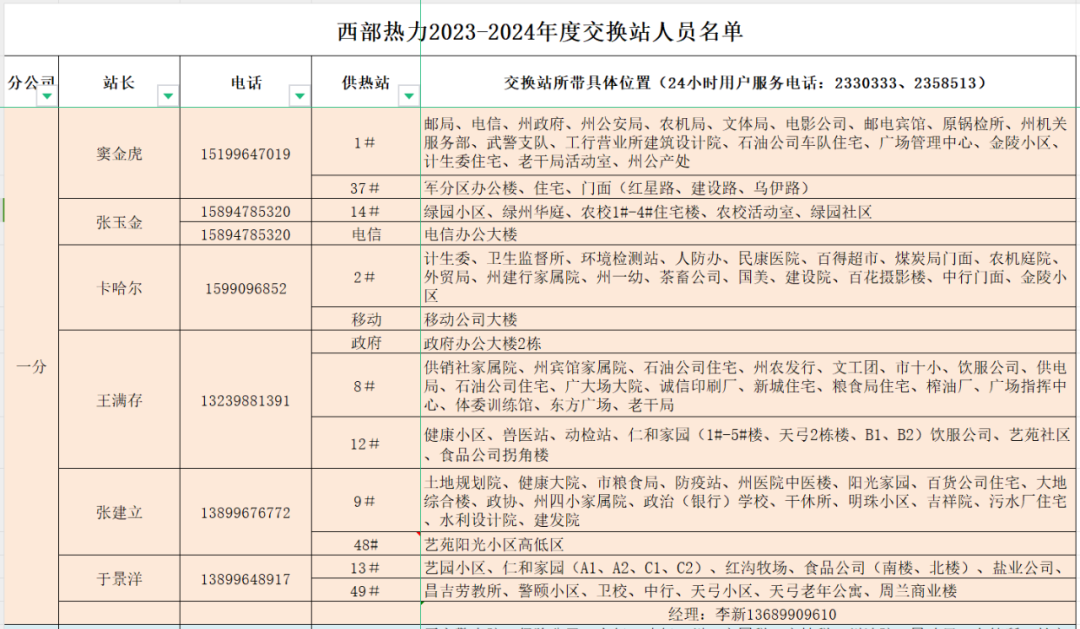Select phone 15894785320 in the 电信 row
This screenshot has width=1080, height=629.
click(x=246, y=234)
